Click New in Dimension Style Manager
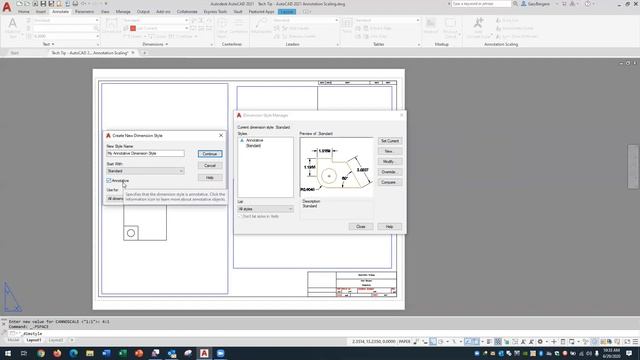 [389, 151]
